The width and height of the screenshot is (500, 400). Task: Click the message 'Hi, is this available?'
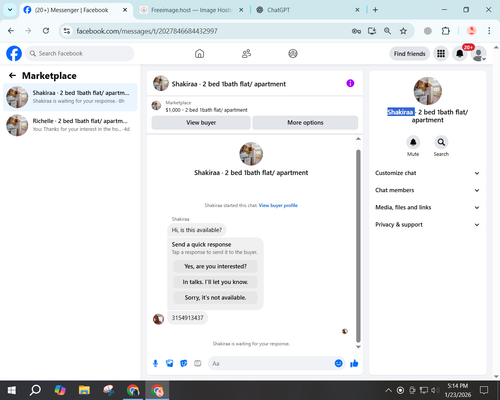197,230
